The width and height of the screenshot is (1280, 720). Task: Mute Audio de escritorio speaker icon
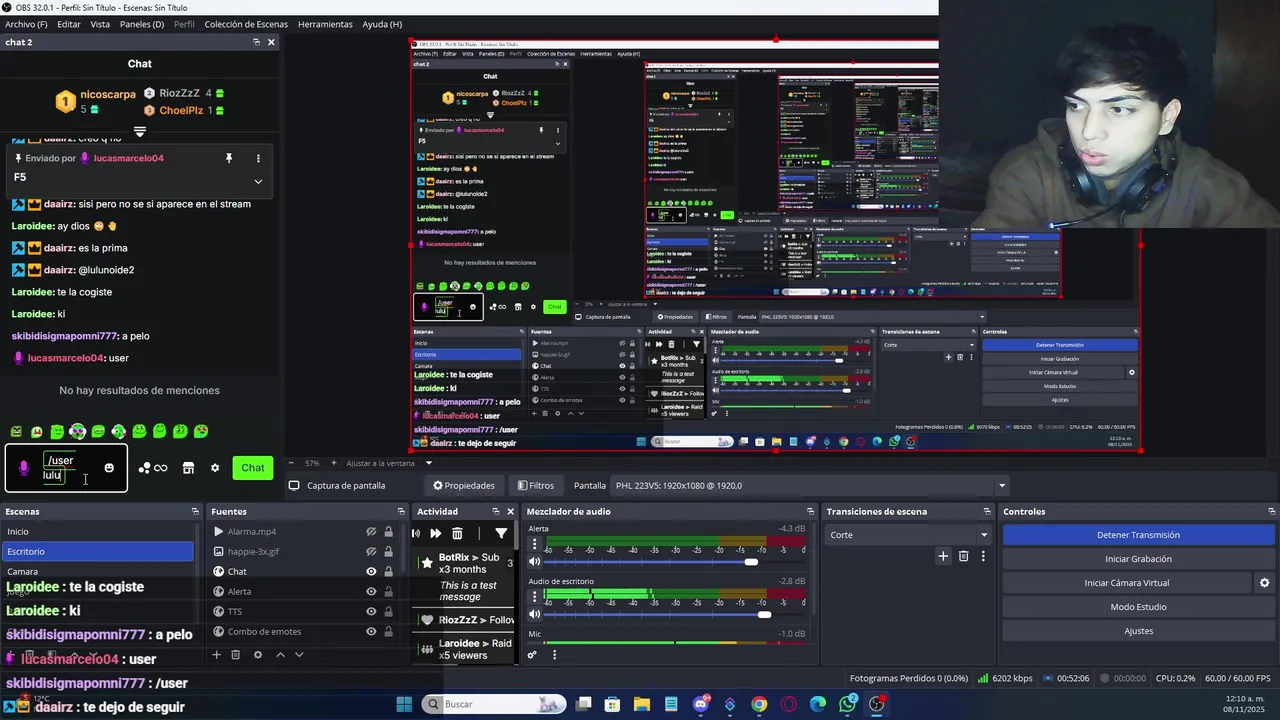pyautogui.click(x=535, y=614)
